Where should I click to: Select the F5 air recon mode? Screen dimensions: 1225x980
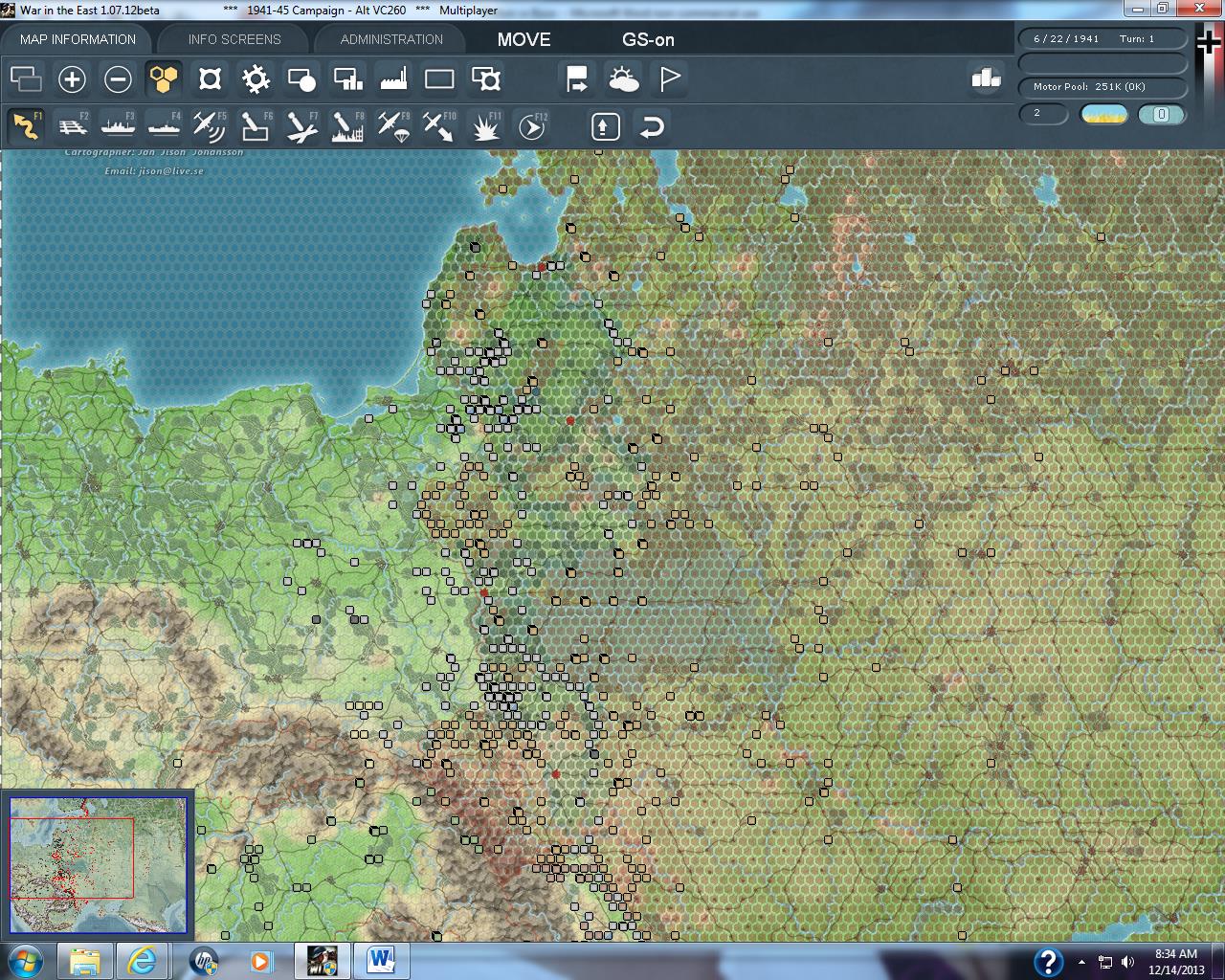point(210,126)
